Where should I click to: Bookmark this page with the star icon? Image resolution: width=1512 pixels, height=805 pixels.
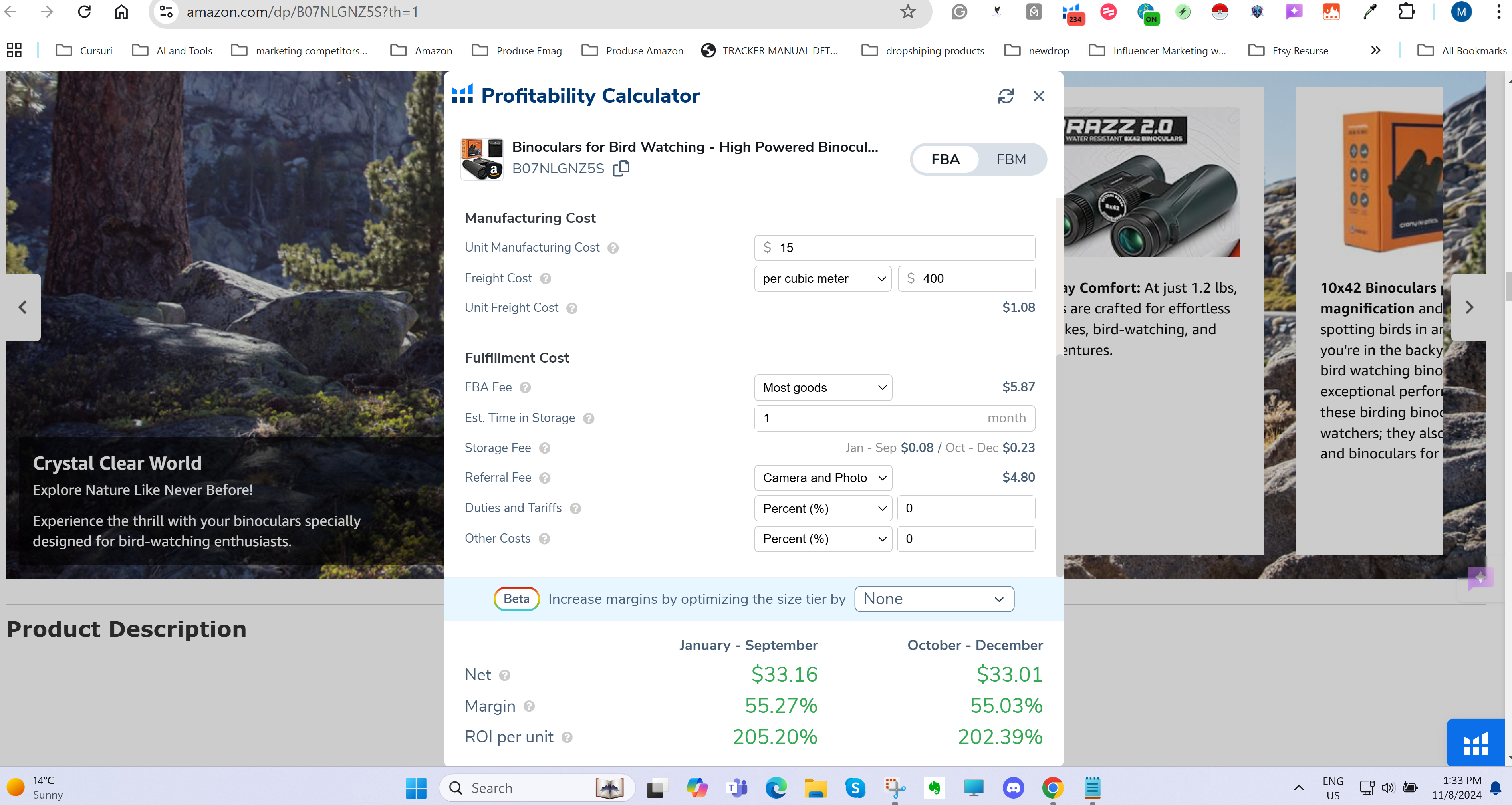907,12
